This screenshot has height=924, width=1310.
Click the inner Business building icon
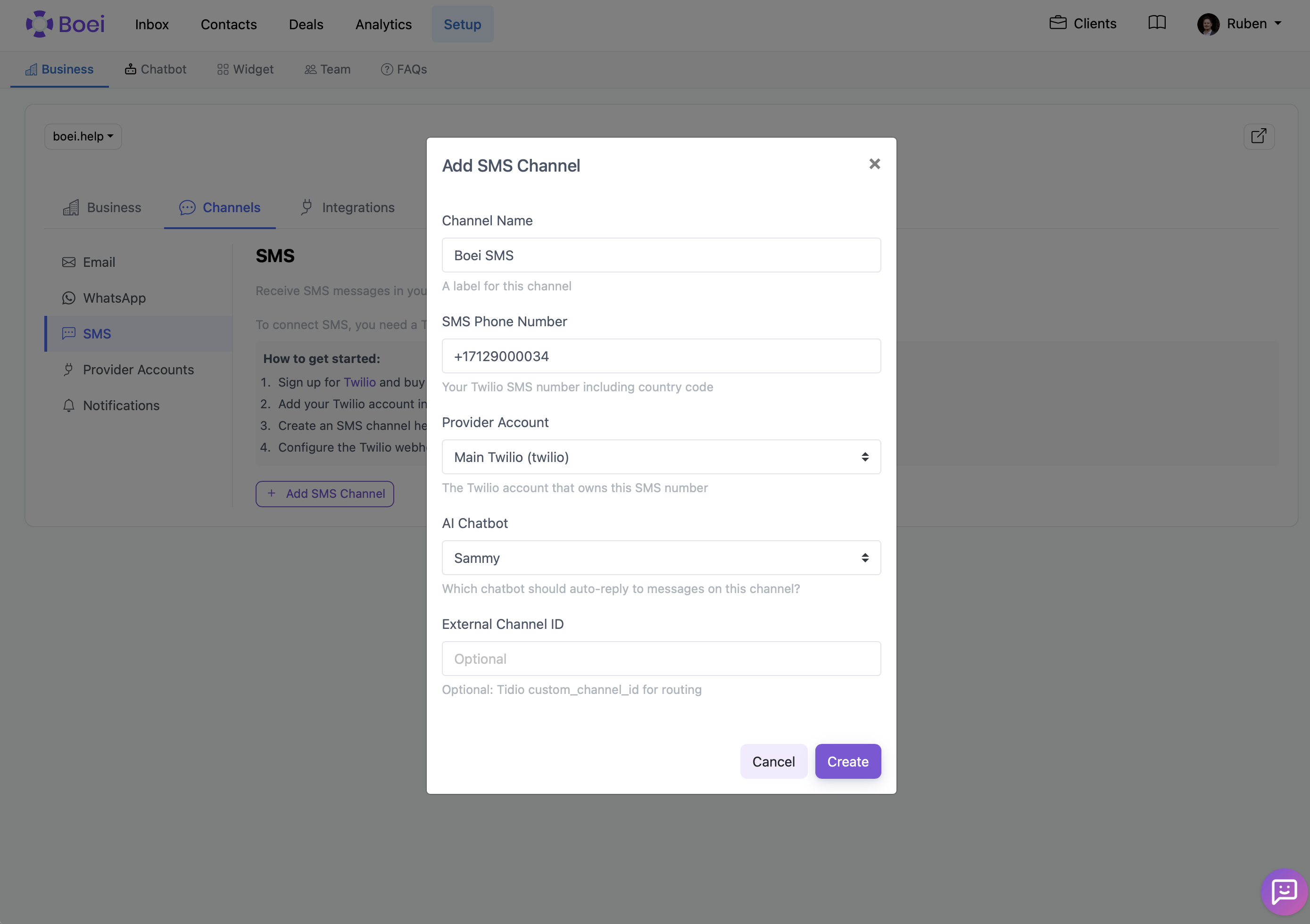71,207
